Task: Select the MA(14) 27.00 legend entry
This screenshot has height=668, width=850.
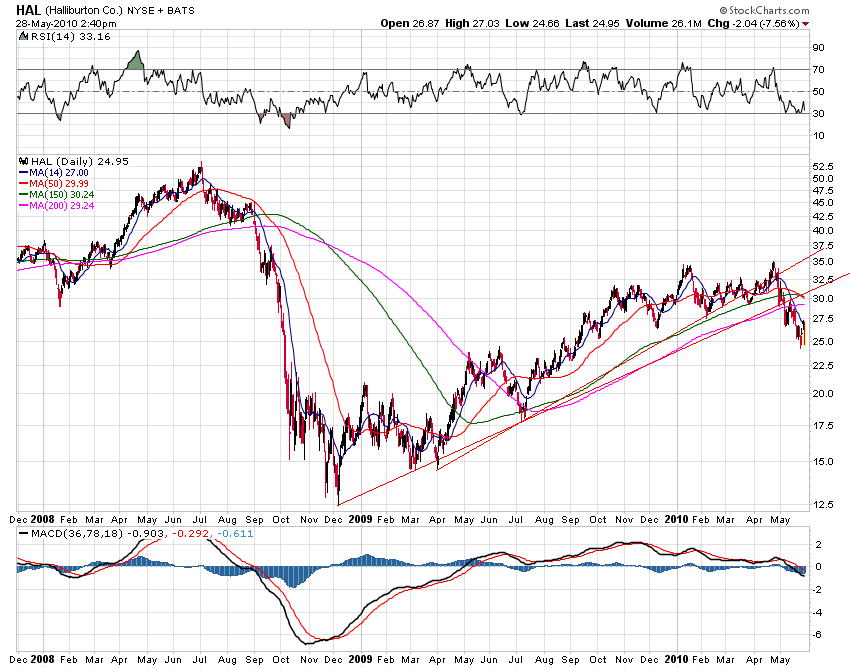Action: tap(54, 172)
